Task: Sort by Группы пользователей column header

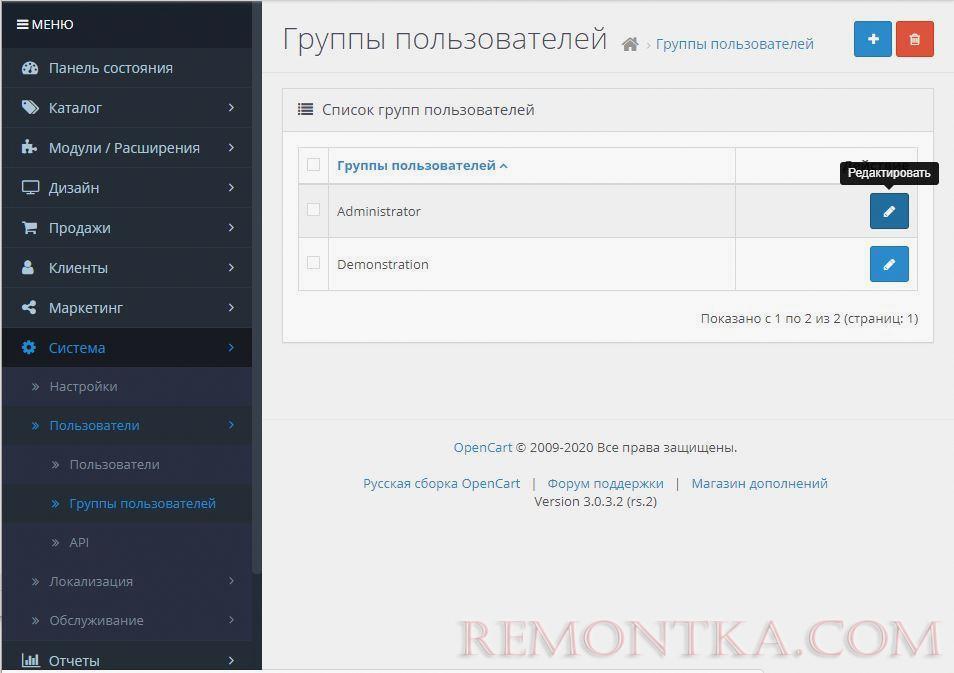Action: click(x=422, y=166)
